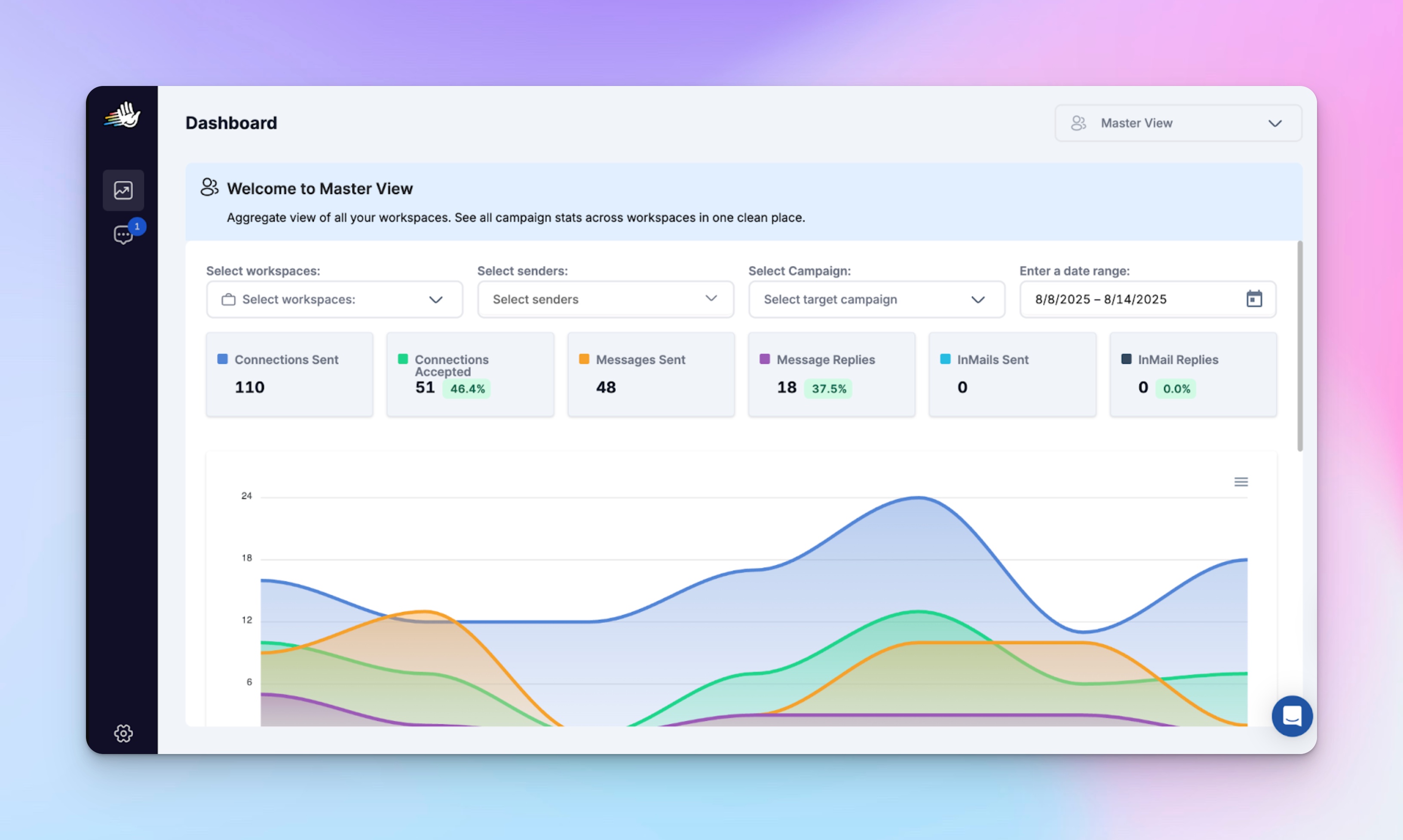Toggle Connections Accepted green legend swatch
Viewport: 1403px width, 840px height.
pos(403,359)
